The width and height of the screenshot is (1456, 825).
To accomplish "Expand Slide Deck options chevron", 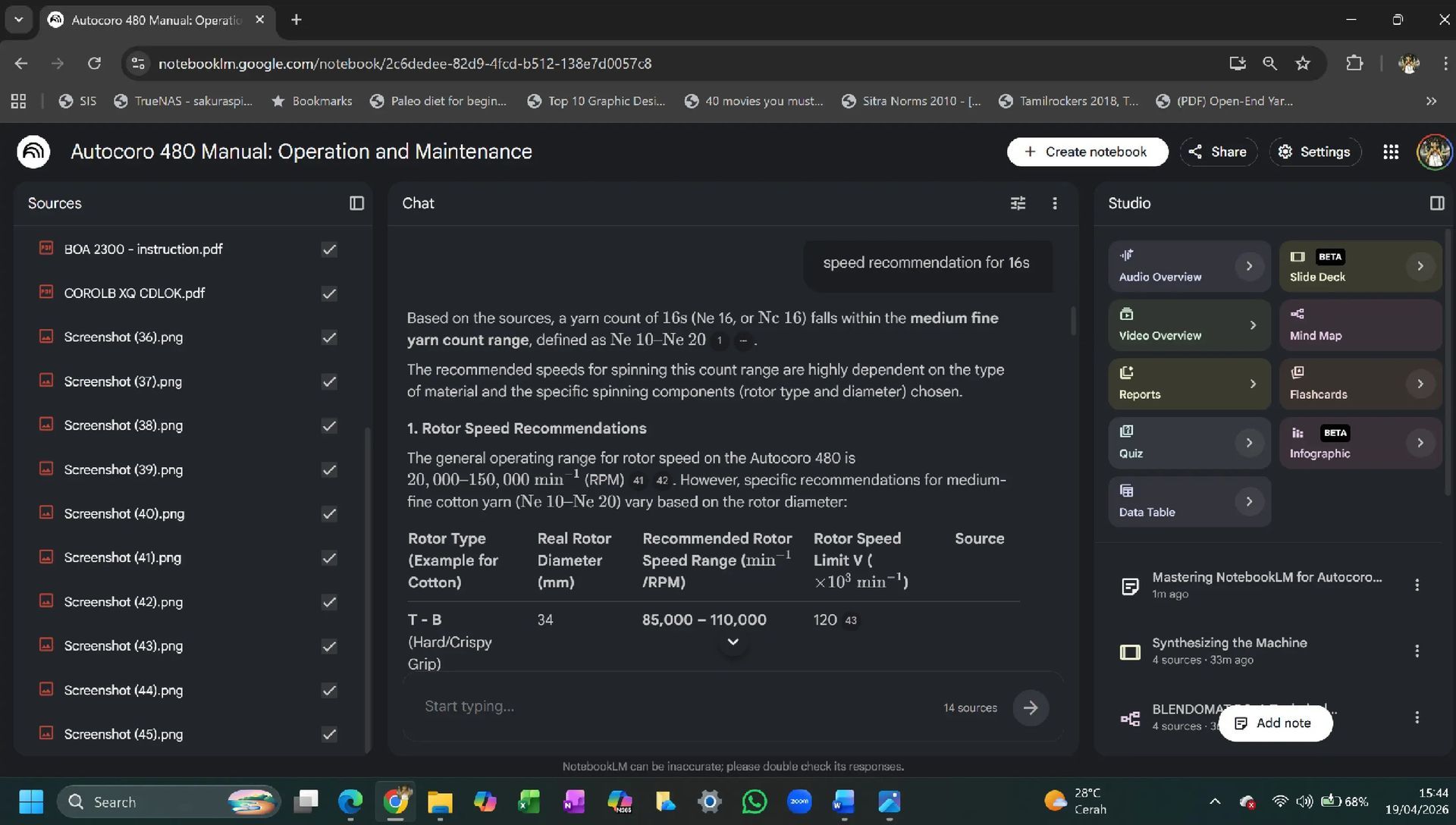I will point(1420,266).
